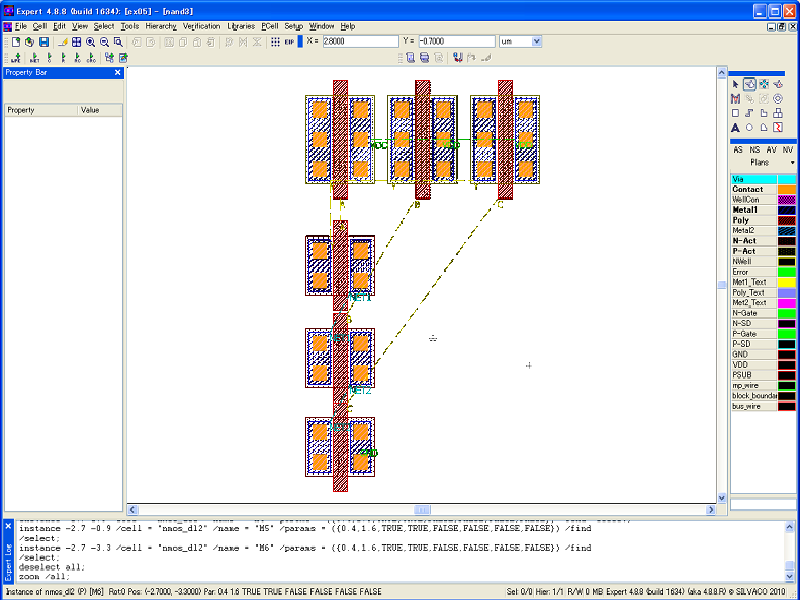
Task: Open the Libraries menu
Action: pyautogui.click(x=241, y=26)
